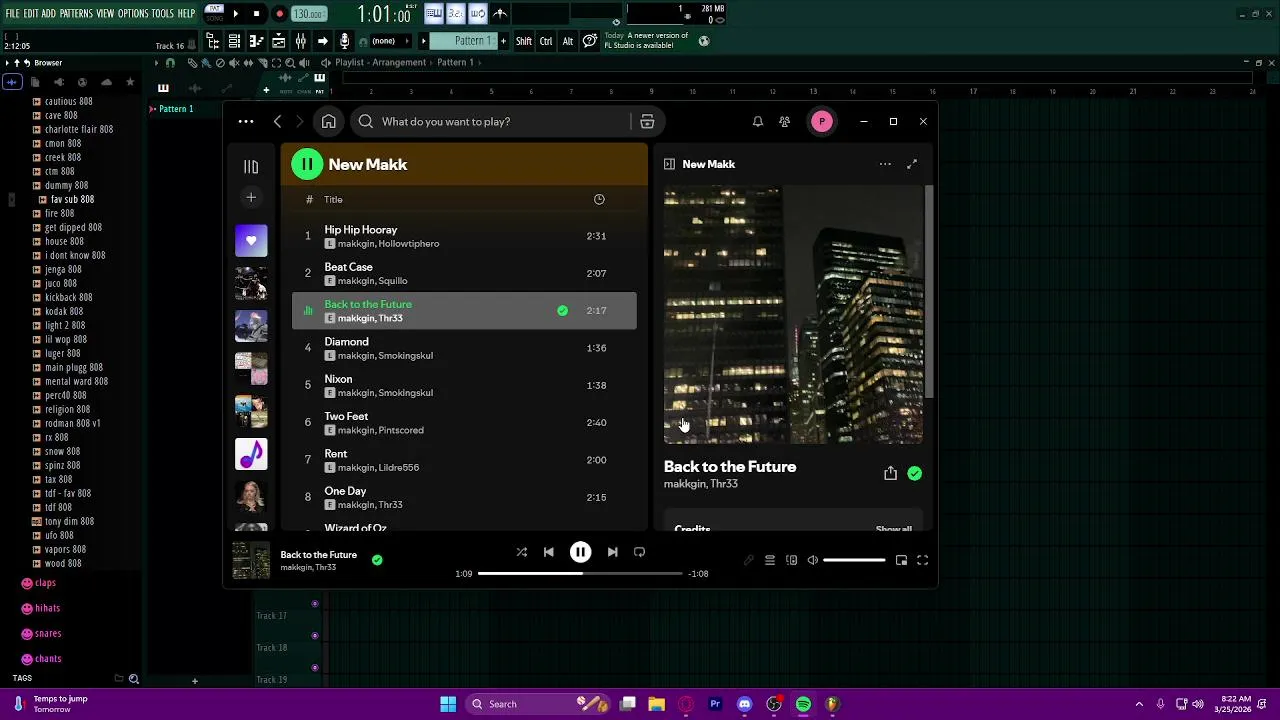
Task: Open FL Studio piano roll icon
Action: point(255,41)
